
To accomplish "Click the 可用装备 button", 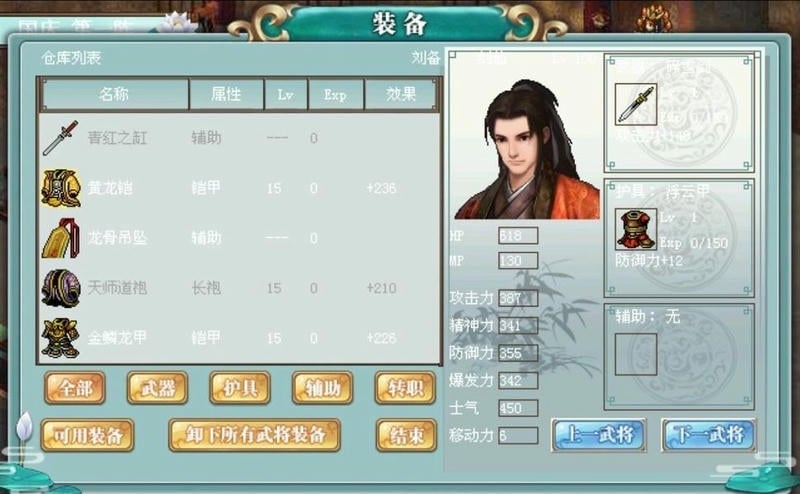I will click(87, 435).
